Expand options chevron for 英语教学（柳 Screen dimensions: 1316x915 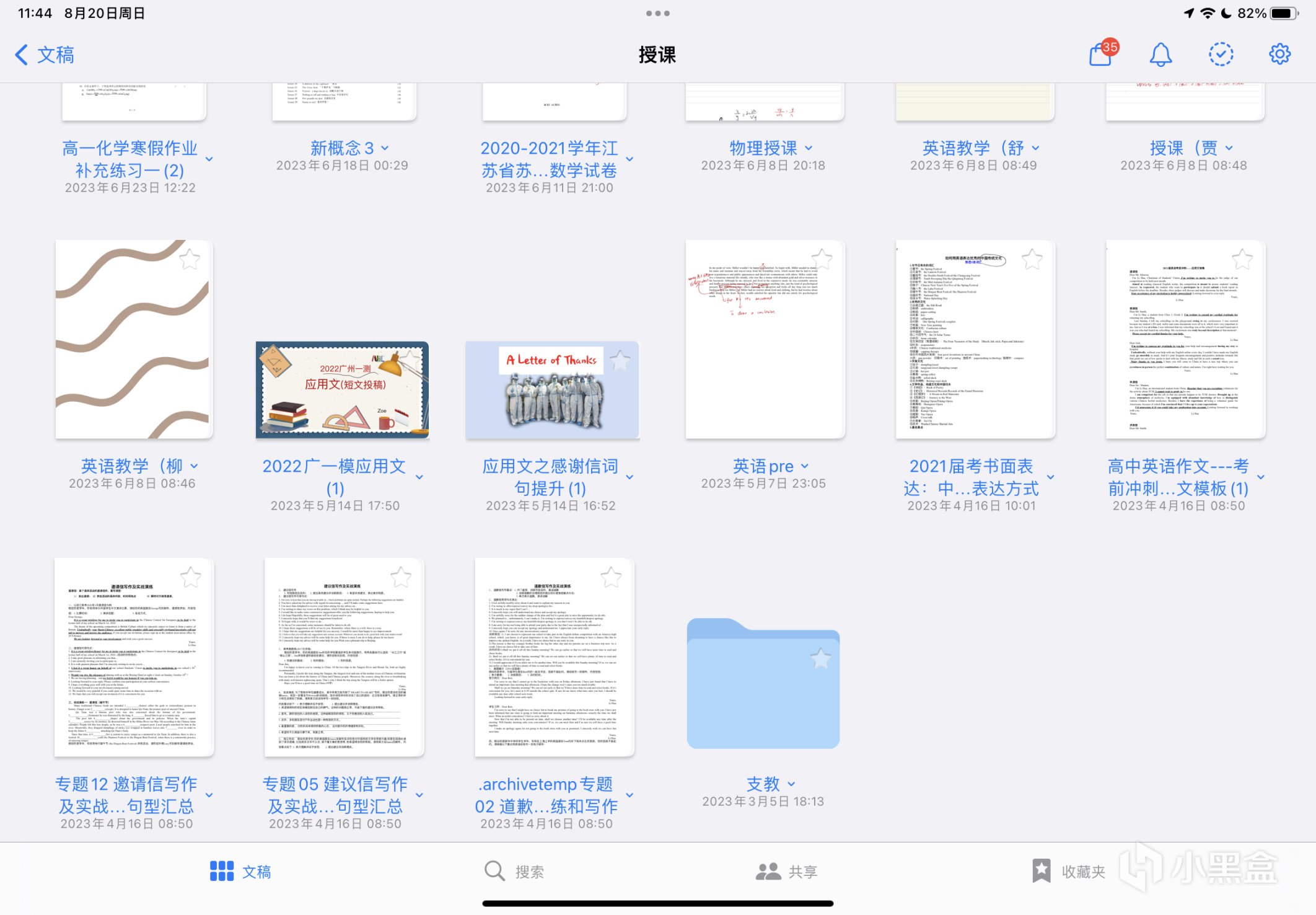click(x=194, y=466)
